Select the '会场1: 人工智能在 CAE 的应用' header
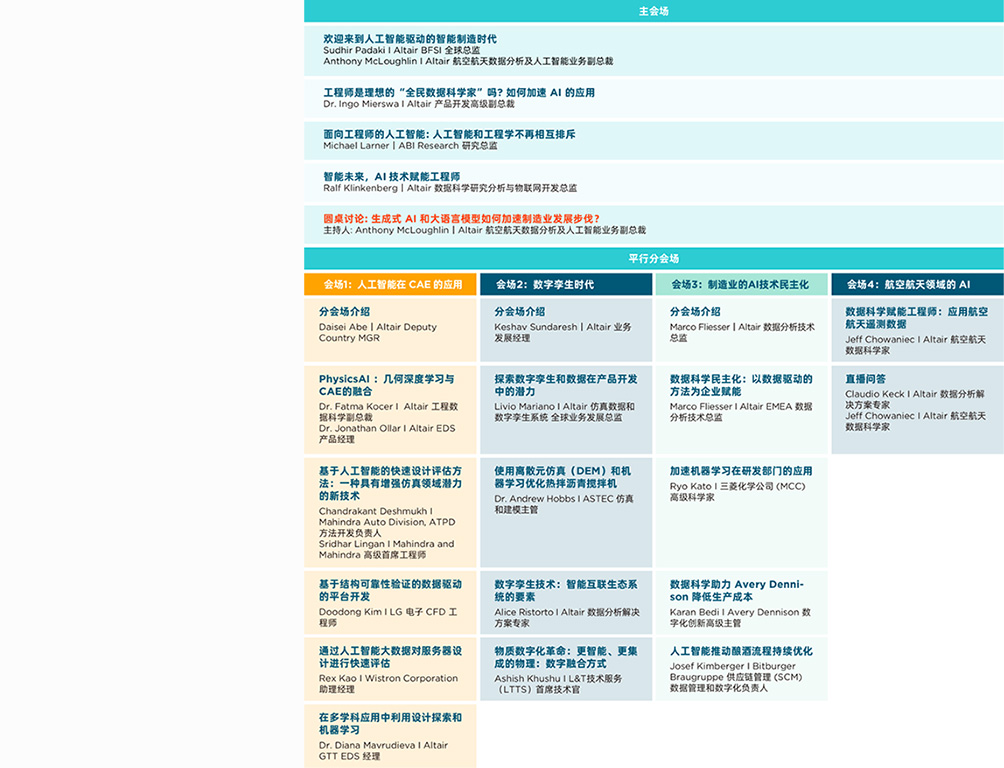 tap(391, 284)
